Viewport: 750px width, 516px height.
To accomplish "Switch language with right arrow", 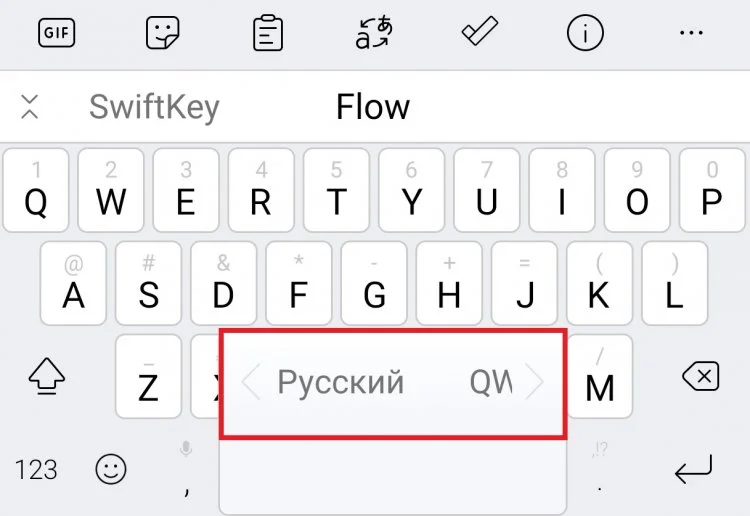I will click(534, 382).
